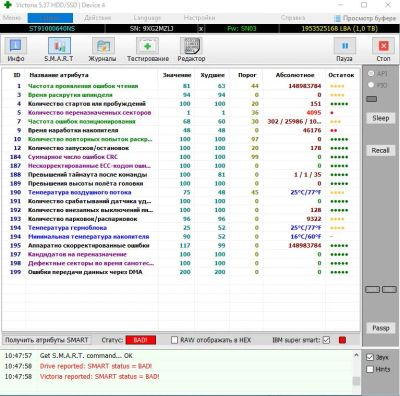Select Ошибки передачи данных через DMA row
The height and width of the screenshot is (396, 400).
181,272
